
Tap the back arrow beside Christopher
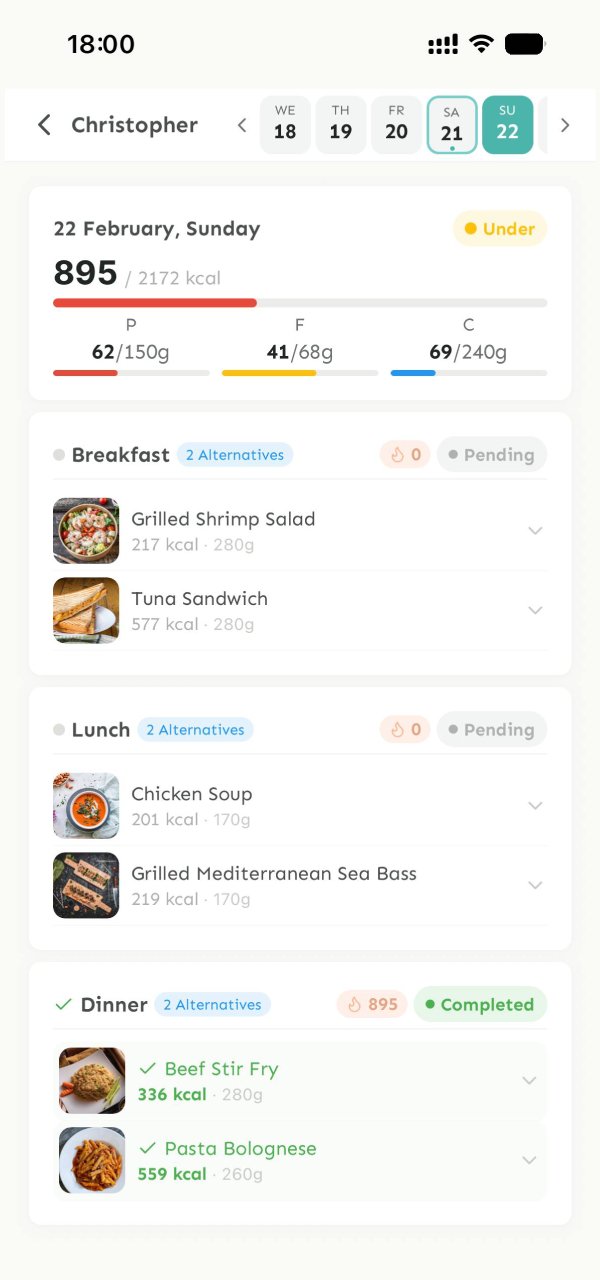(44, 125)
